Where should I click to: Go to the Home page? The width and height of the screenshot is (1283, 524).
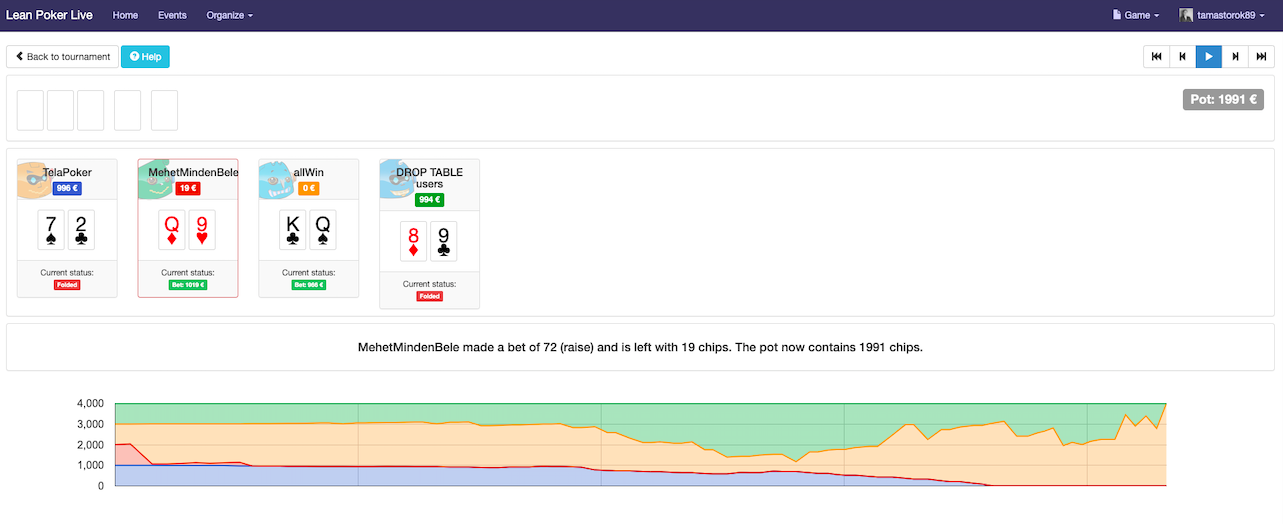coord(125,16)
